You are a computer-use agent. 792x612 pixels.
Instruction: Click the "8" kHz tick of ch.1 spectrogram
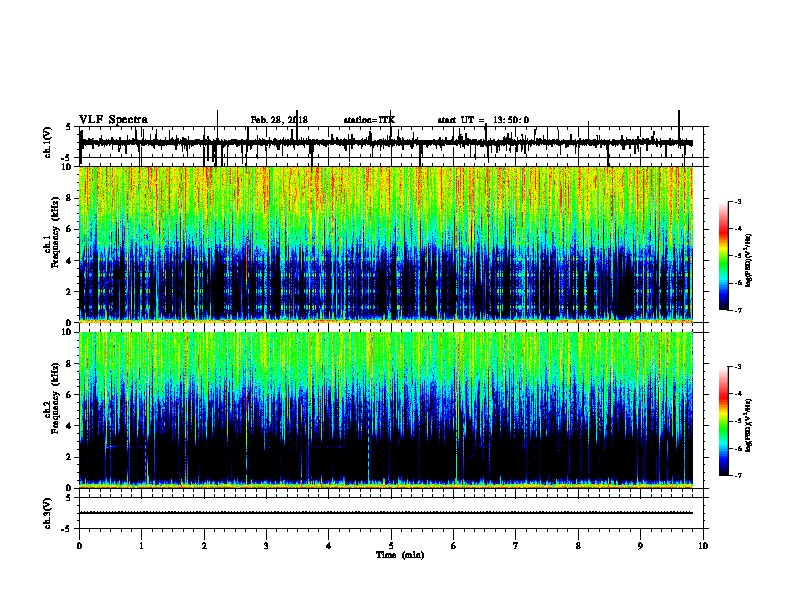[x=70, y=198]
